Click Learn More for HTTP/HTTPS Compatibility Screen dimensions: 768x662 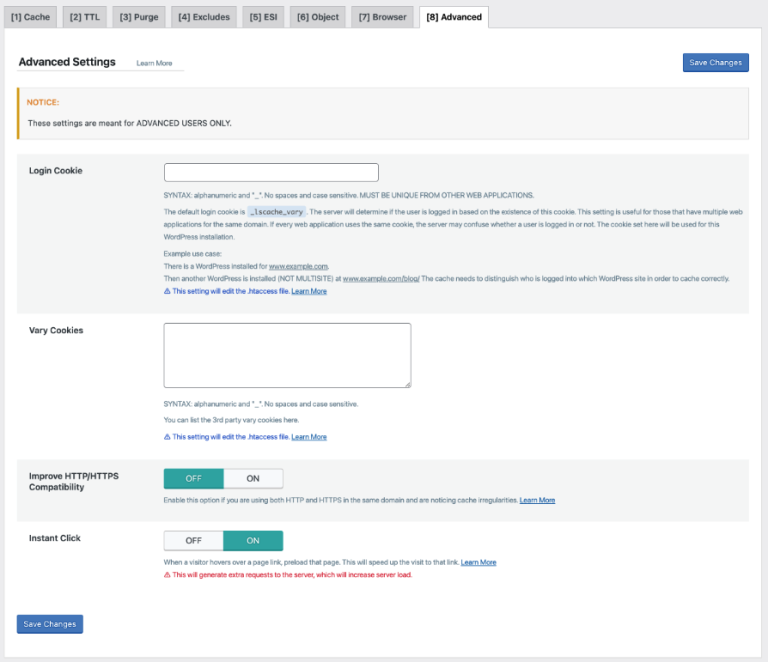[x=537, y=500]
